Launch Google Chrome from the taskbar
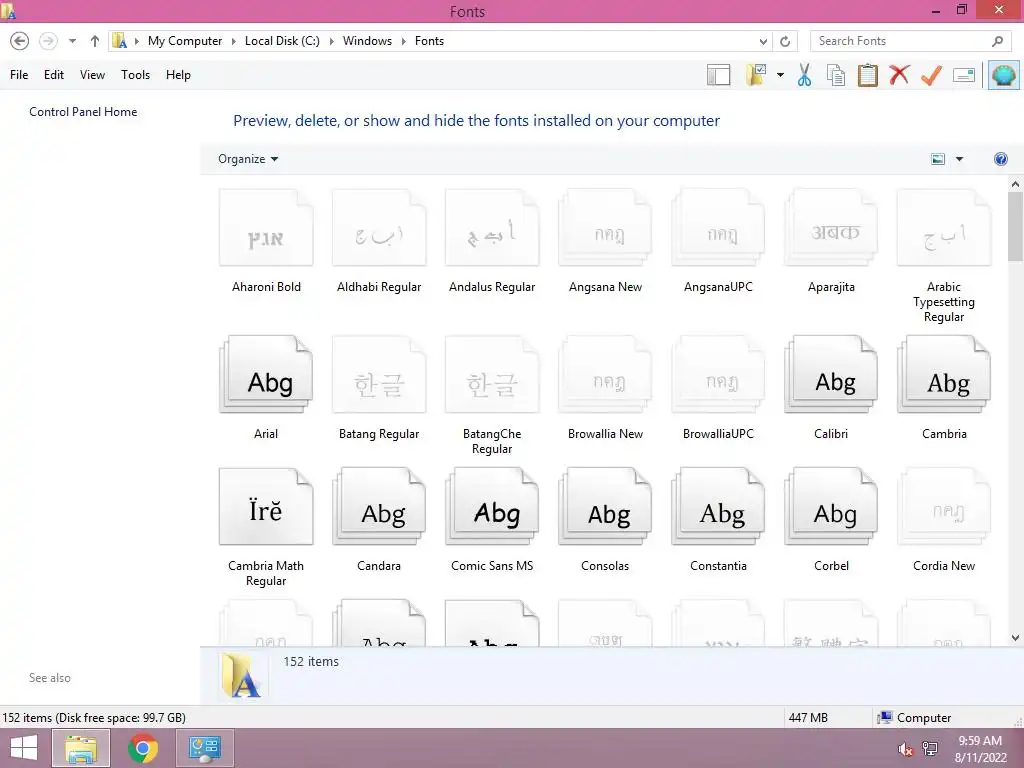This screenshot has height=768, width=1024. (143, 748)
